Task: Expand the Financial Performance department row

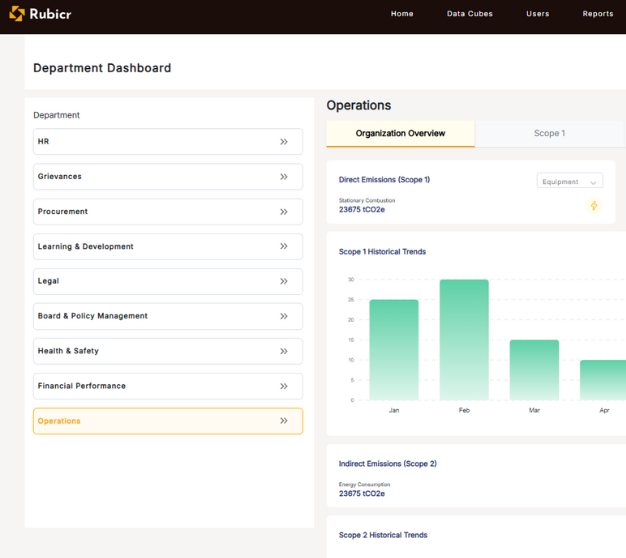Action: point(167,386)
